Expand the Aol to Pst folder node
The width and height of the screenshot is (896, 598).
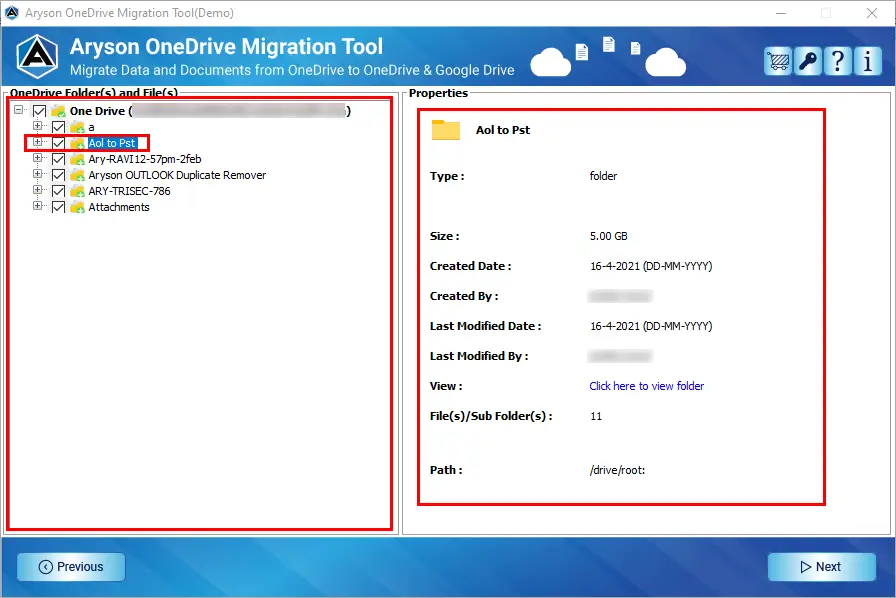pyautogui.click(x=38, y=141)
